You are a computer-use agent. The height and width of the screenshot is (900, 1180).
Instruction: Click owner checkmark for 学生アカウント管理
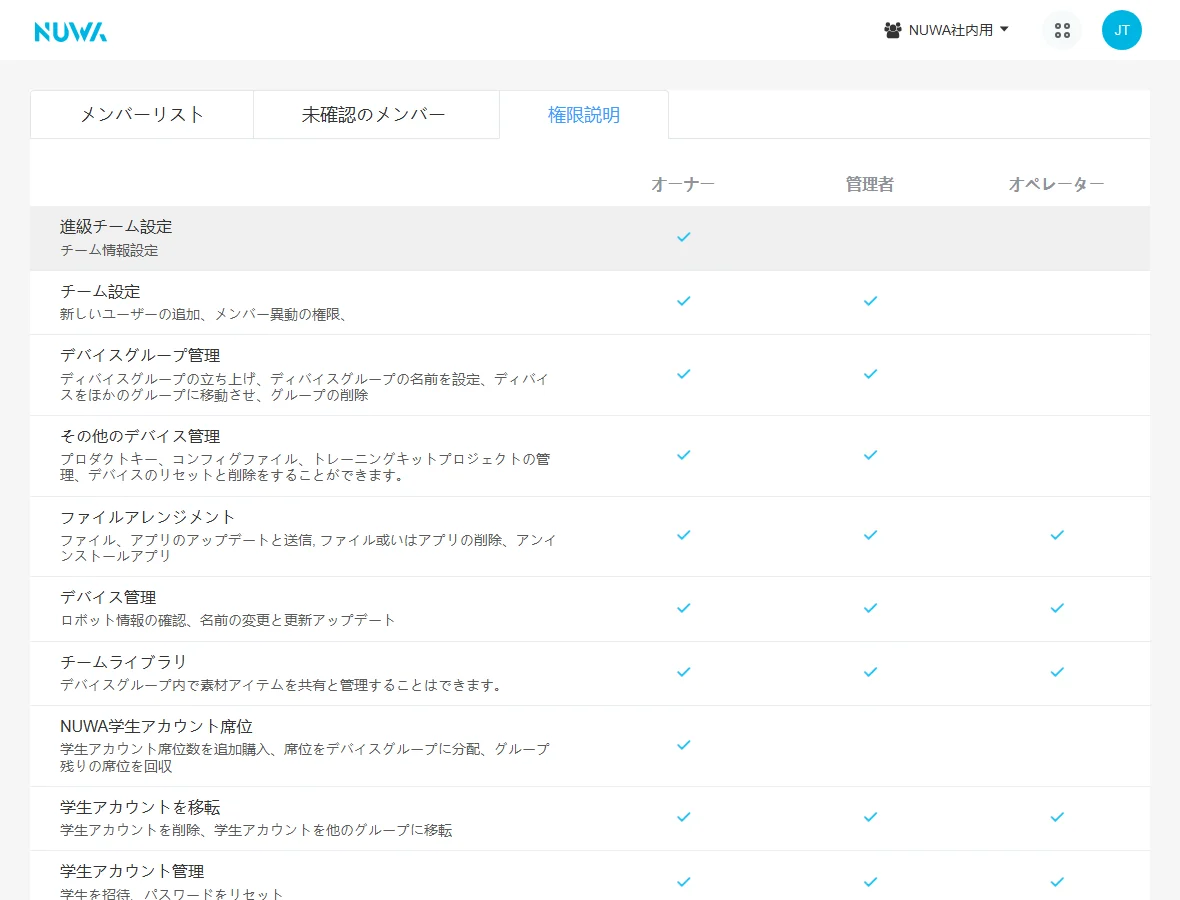[683, 882]
